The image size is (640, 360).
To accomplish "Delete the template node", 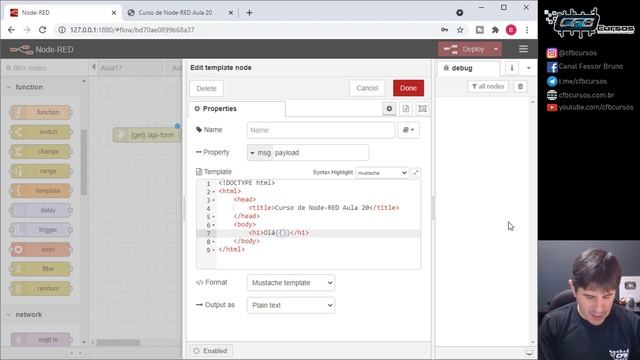I will click(x=206, y=89).
